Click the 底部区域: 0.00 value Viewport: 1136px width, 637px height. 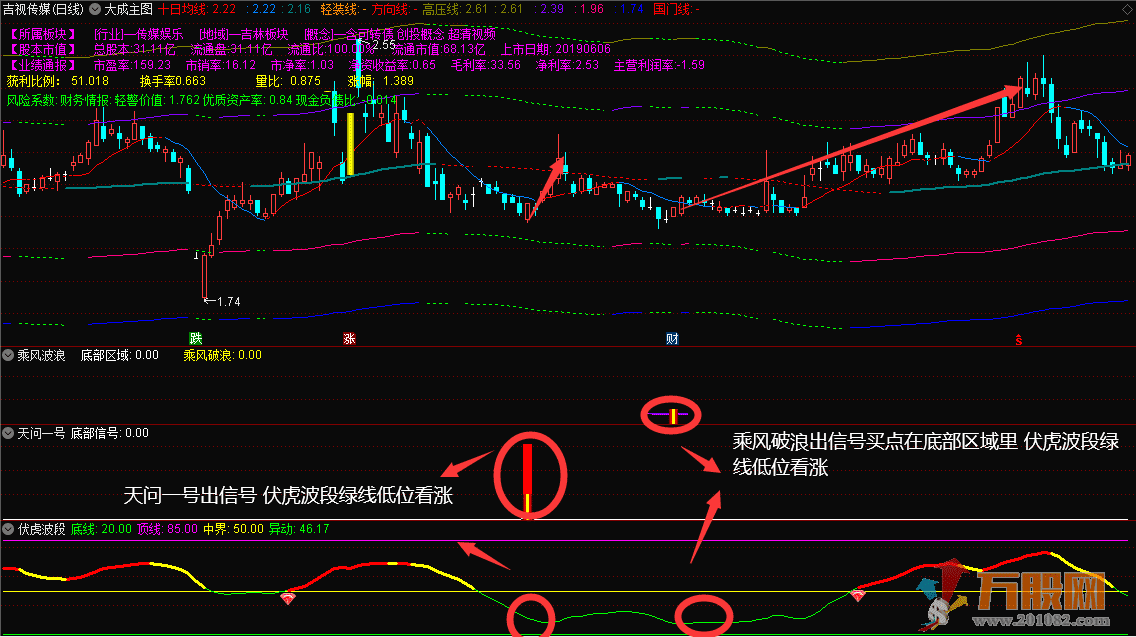(x=120, y=355)
